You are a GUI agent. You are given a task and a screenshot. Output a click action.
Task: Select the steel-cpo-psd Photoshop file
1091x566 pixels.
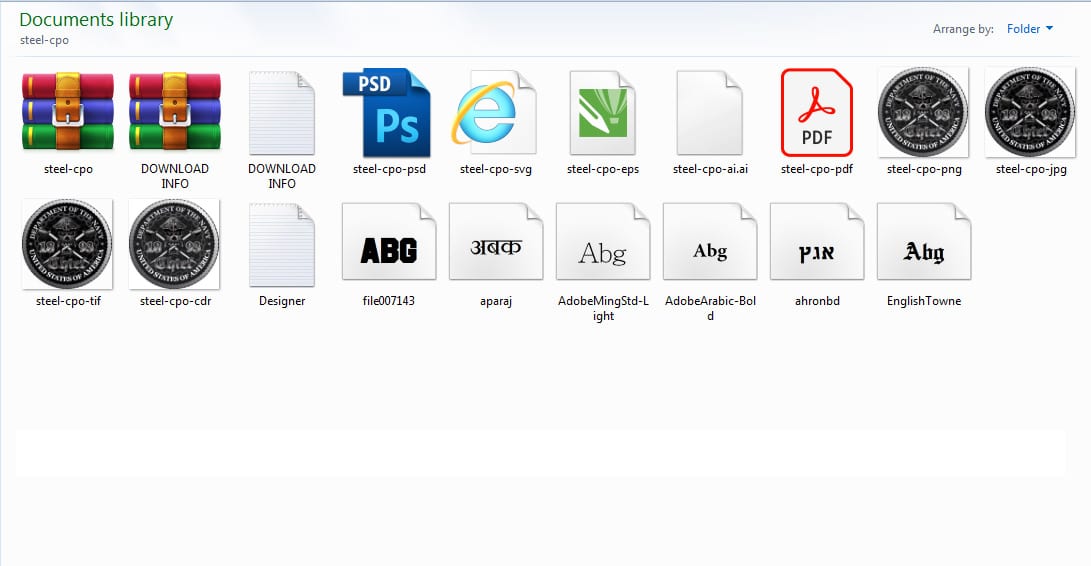[388, 112]
